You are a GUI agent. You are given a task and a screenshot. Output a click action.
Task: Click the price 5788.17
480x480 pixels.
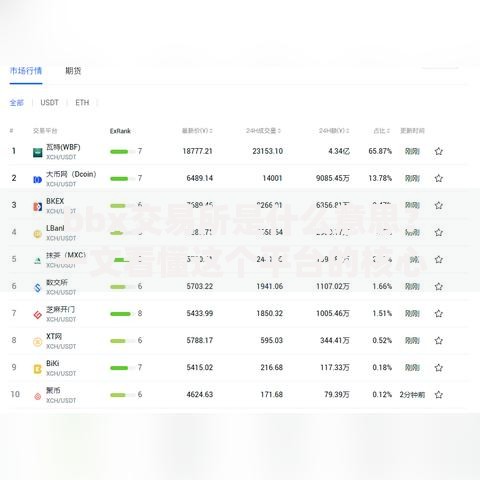(x=199, y=340)
